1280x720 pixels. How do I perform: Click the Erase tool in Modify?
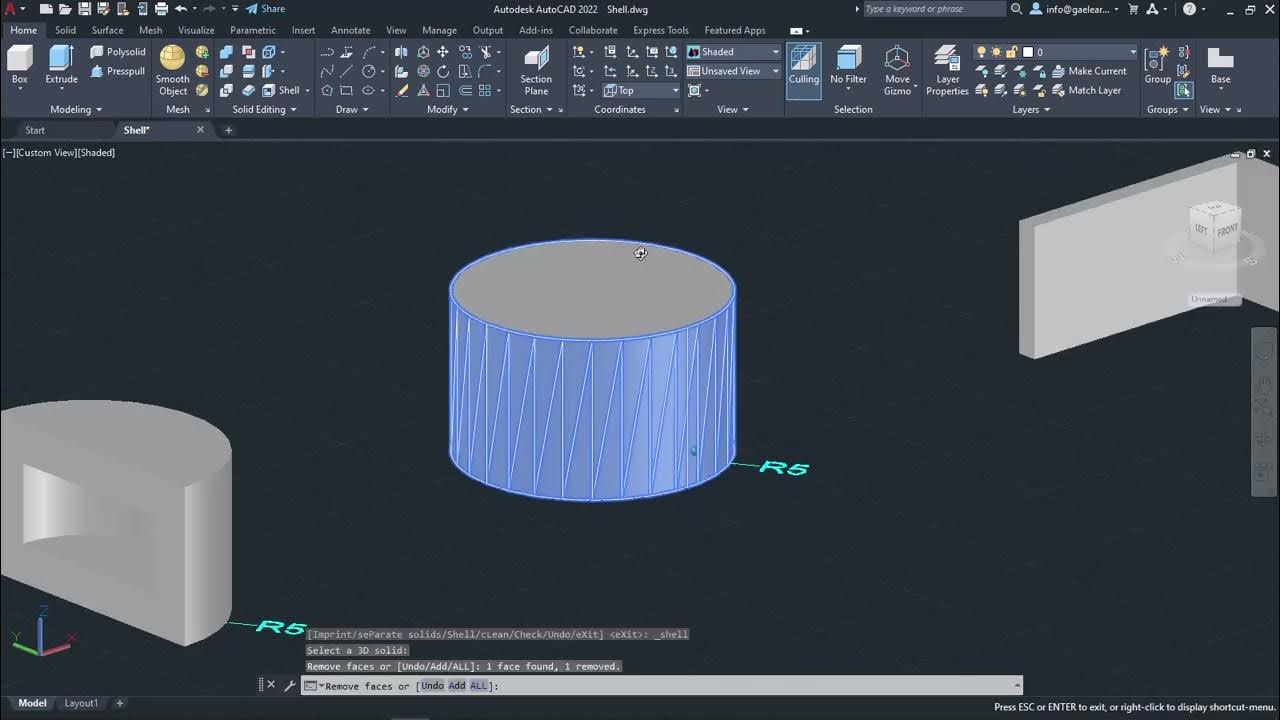(402, 90)
